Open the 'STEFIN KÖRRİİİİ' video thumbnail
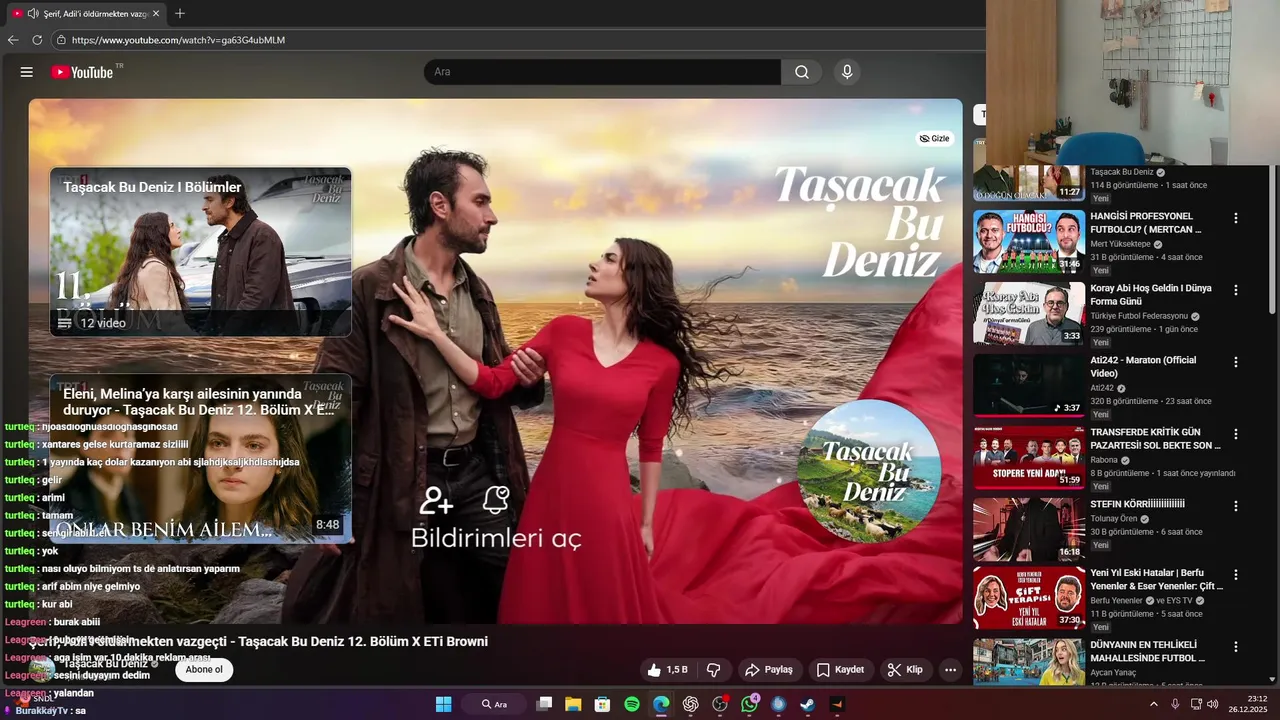This screenshot has height=720, width=1280. click(x=1029, y=530)
